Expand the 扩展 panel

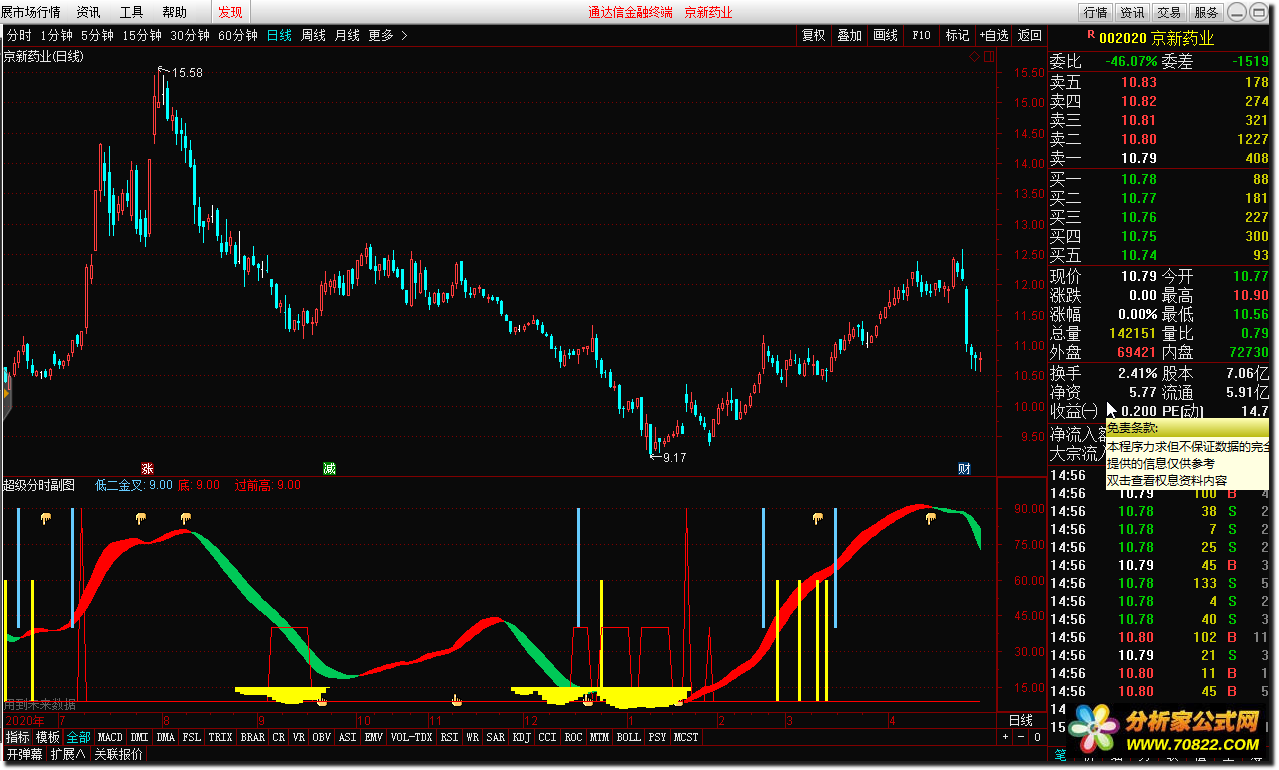[x=68, y=754]
